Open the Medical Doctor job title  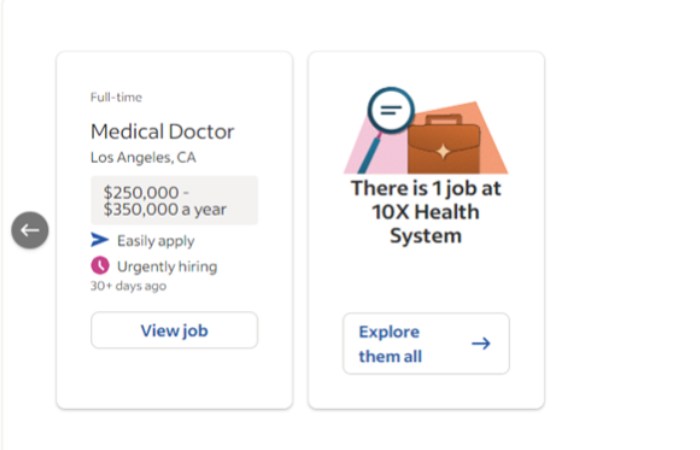tap(162, 131)
